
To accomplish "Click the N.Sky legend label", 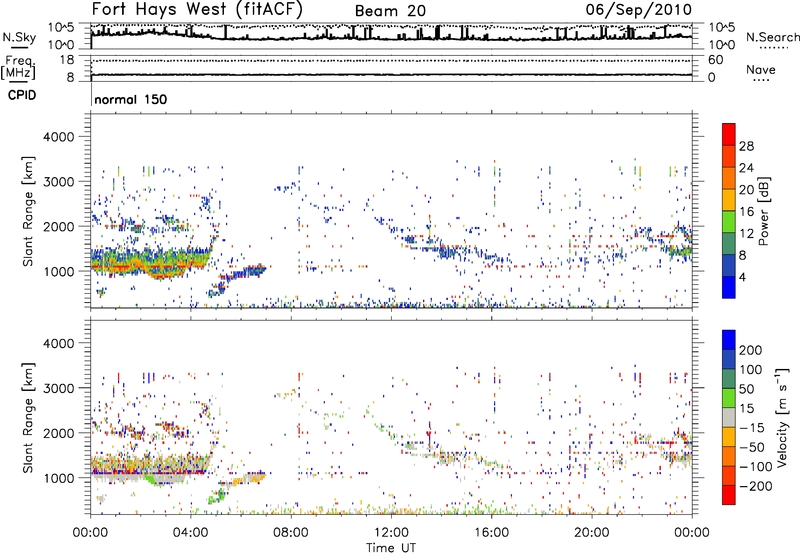I will [x=19, y=37].
